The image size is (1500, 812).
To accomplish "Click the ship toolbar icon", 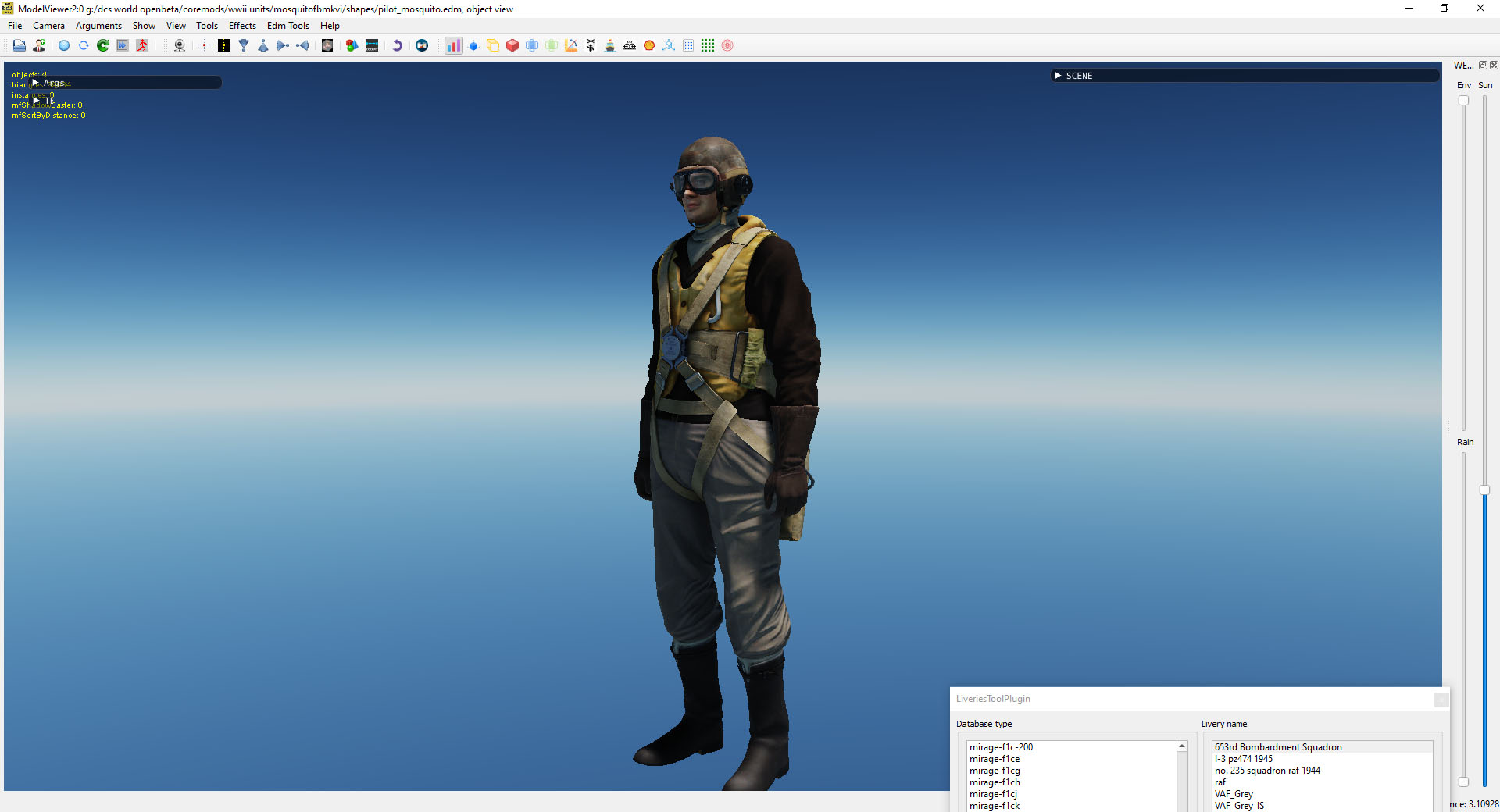I will [610, 45].
